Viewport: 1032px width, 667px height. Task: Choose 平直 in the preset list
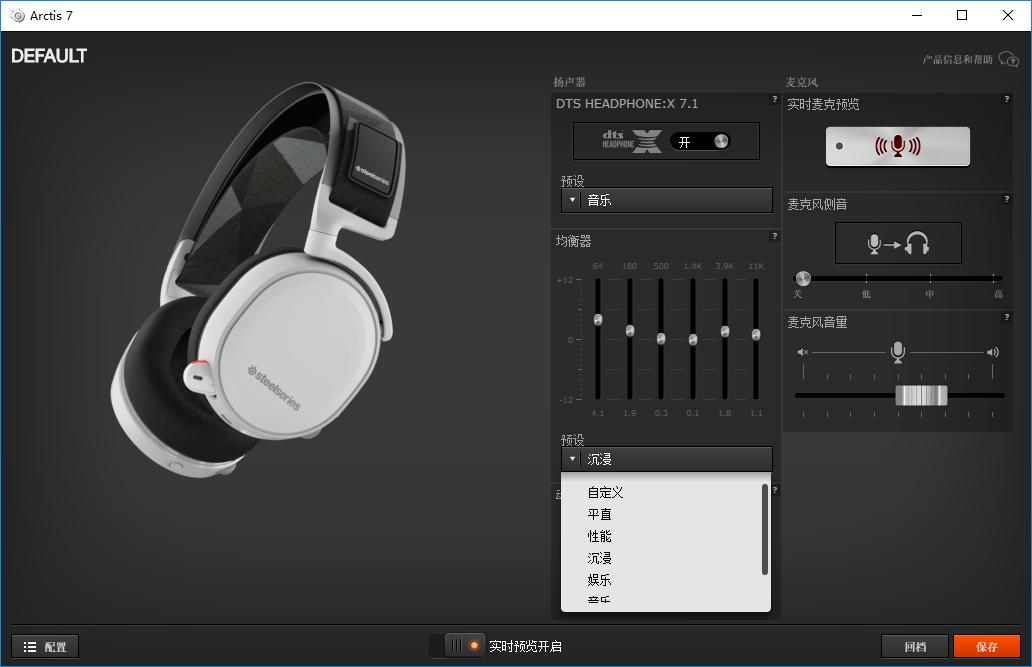600,514
